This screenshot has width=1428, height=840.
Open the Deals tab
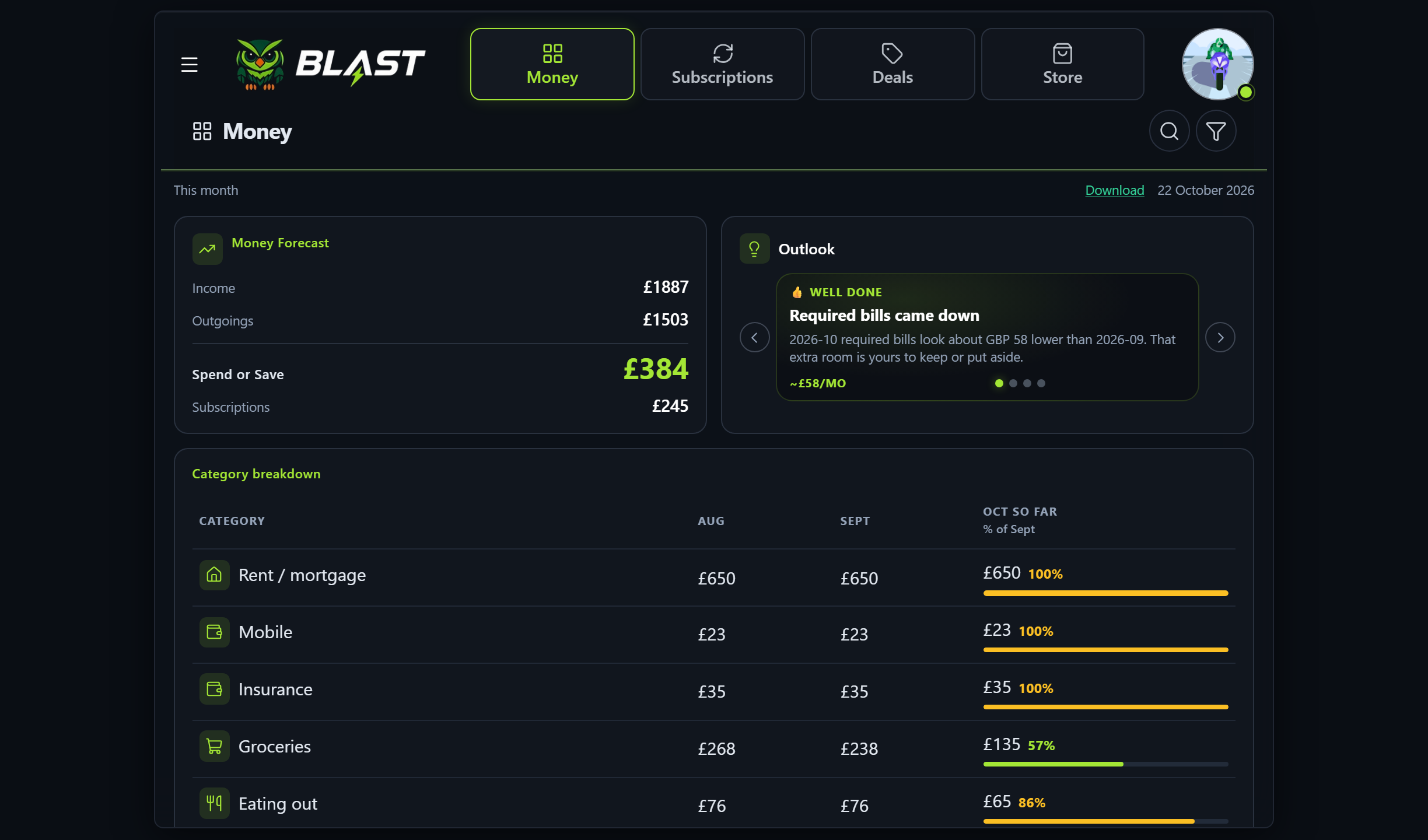pos(892,64)
